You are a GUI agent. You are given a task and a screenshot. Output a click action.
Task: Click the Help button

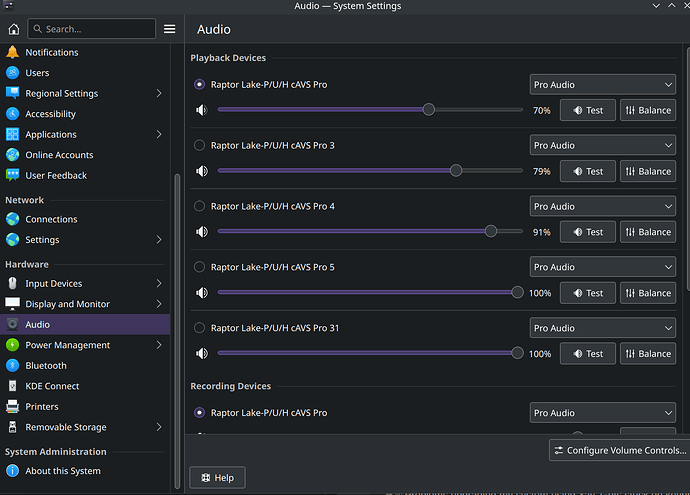click(x=217, y=477)
